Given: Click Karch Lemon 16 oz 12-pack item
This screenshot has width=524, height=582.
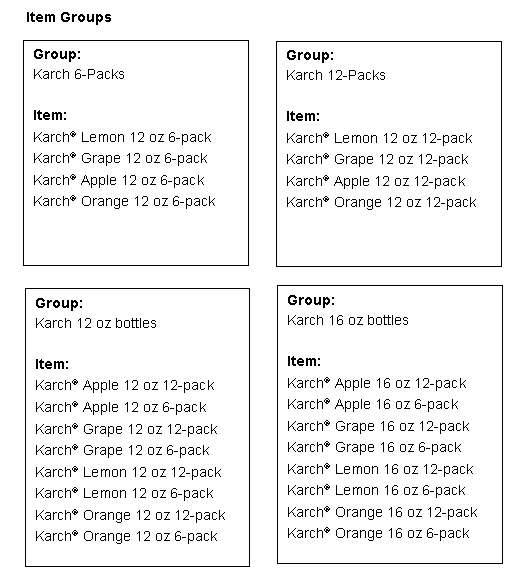Looking at the screenshot, I should tap(380, 470).
